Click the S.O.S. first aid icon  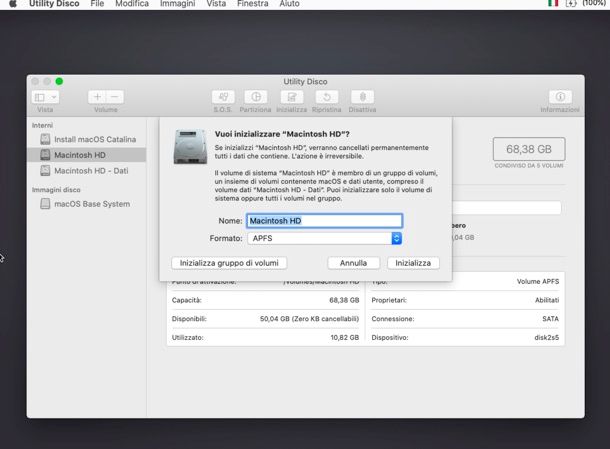click(x=223, y=97)
